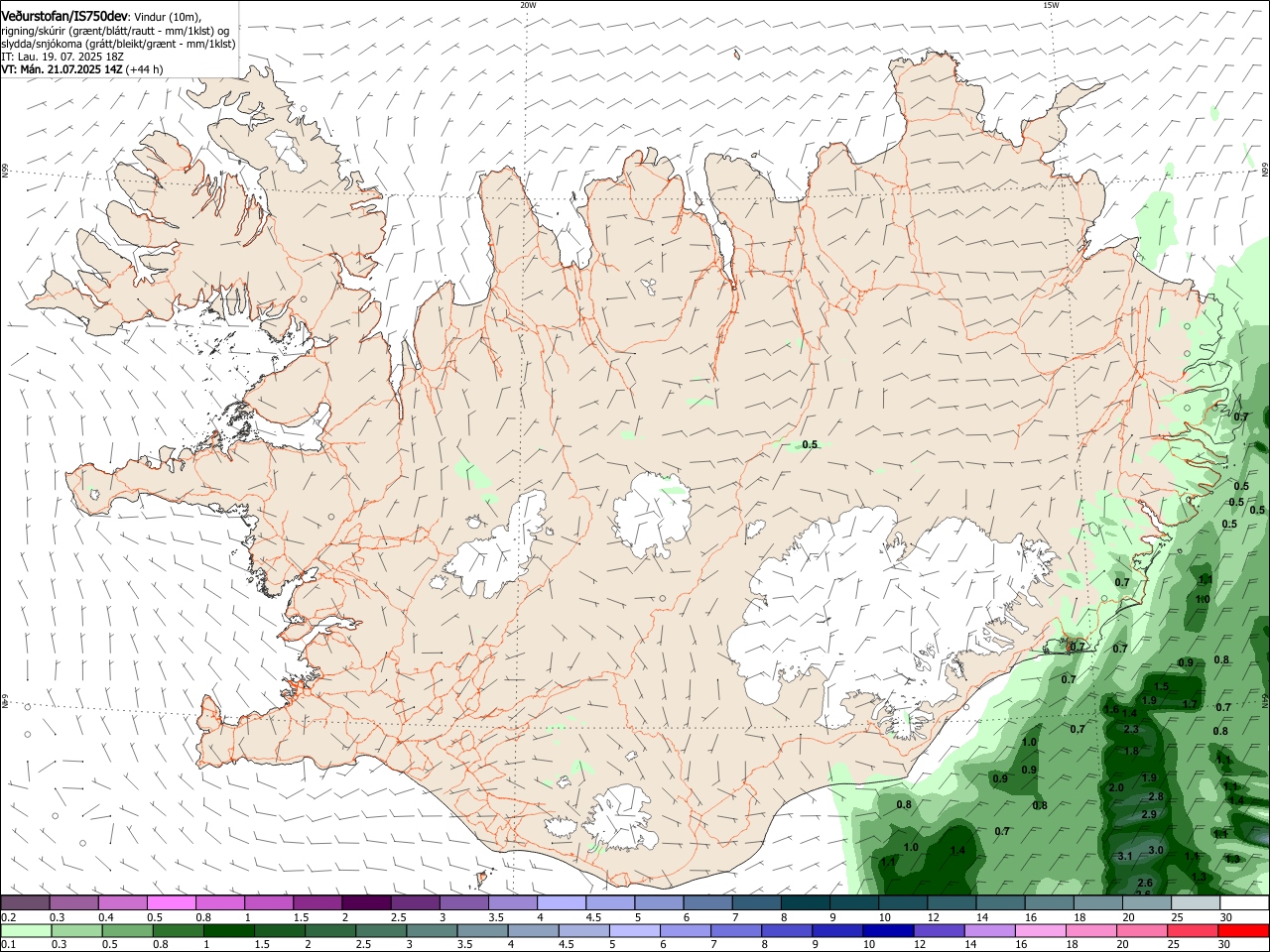Click the 2.6 rain value on the map
Viewport: 1270px width, 952px height.
click(1145, 883)
